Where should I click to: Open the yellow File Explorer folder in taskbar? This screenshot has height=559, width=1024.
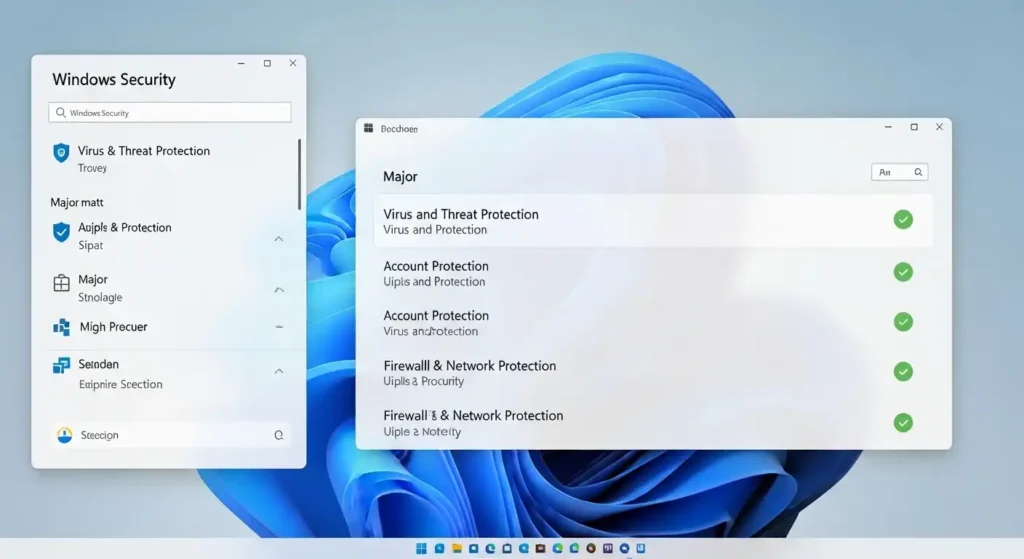tap(456, 549)
